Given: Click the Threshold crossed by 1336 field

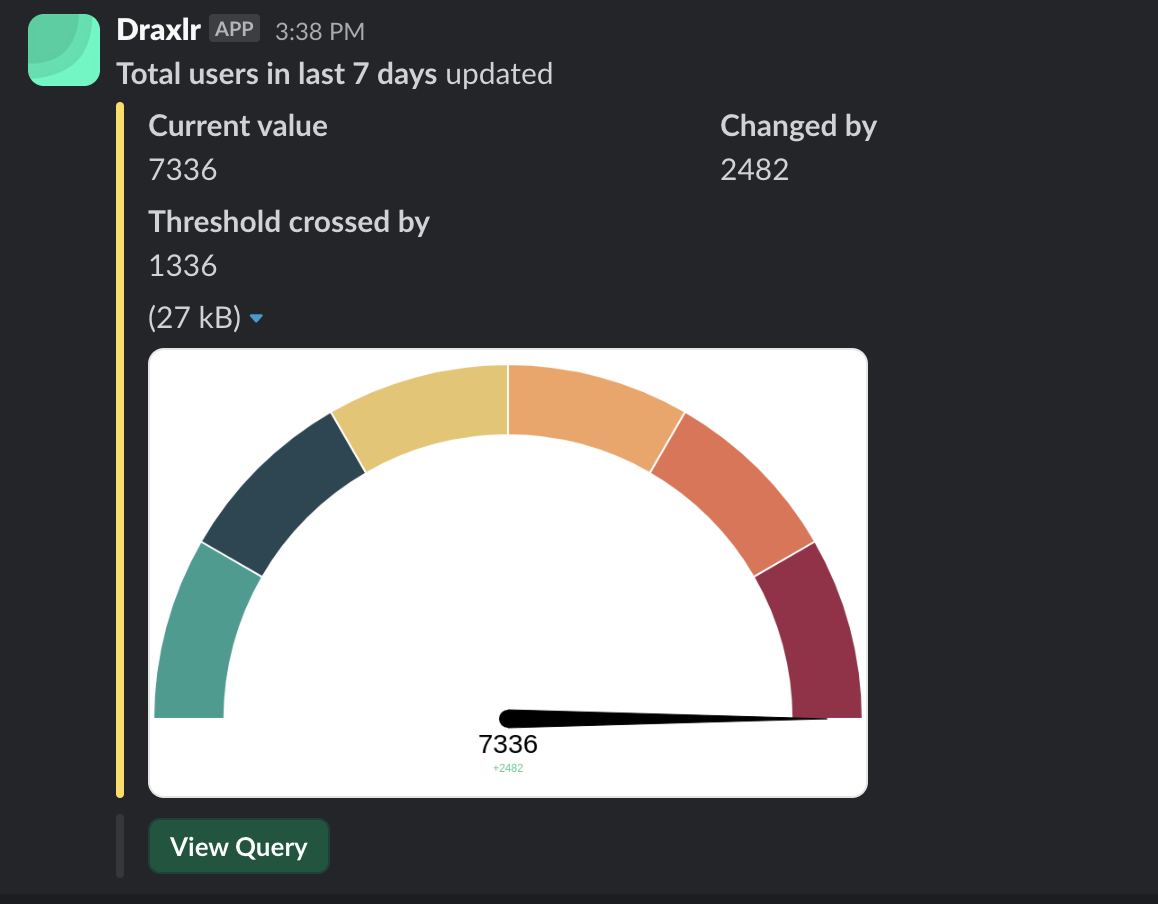Looking at the screenshot, I should coord(289,243).
